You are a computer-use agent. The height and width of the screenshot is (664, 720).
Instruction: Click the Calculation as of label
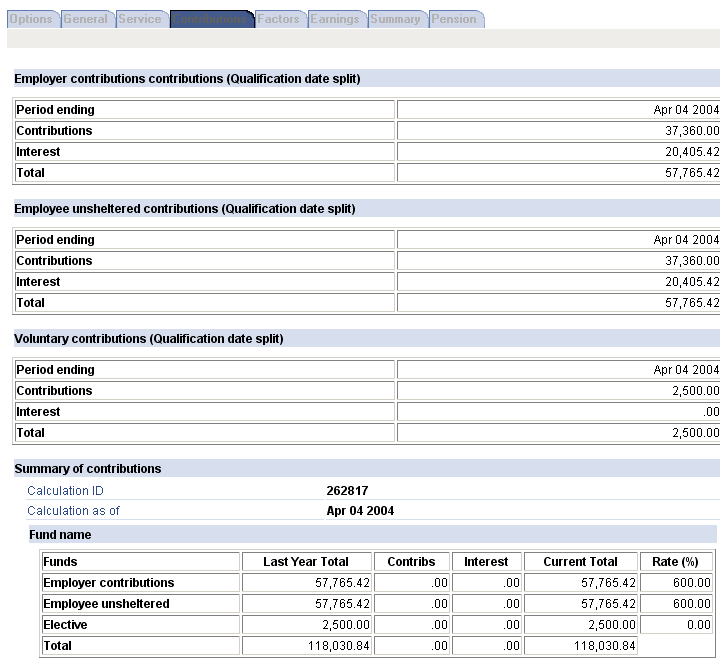73,511
